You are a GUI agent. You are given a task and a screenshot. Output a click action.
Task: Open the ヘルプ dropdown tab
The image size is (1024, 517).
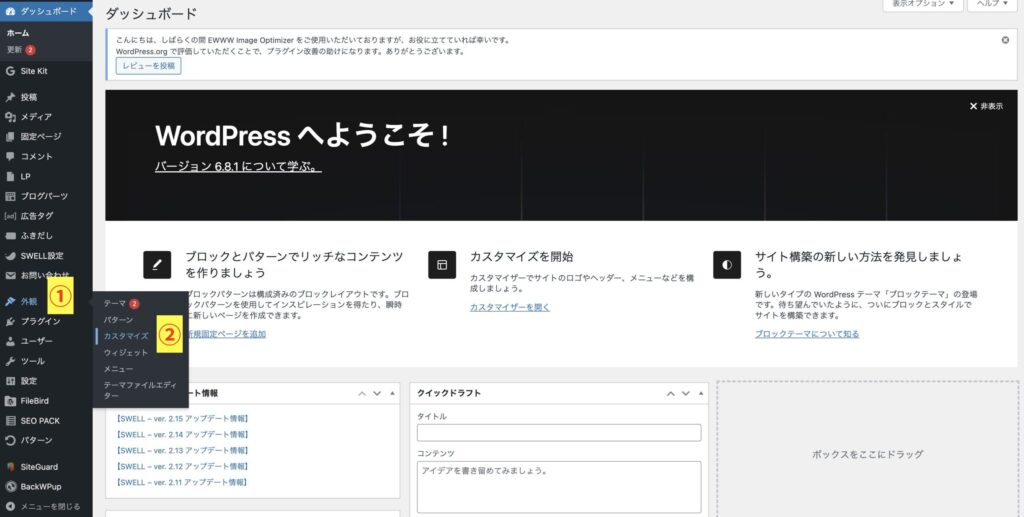[992, 5]
